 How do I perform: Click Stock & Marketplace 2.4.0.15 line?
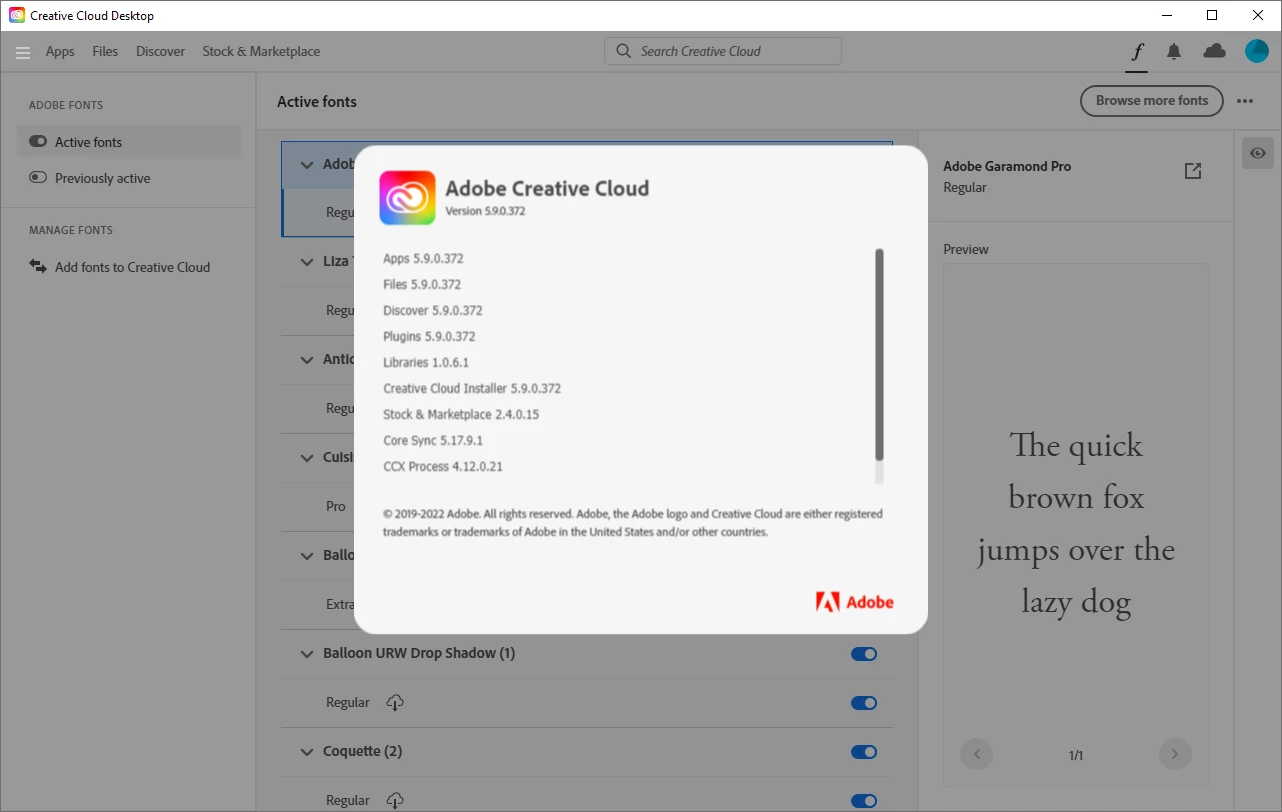click(x=461, y=414)
